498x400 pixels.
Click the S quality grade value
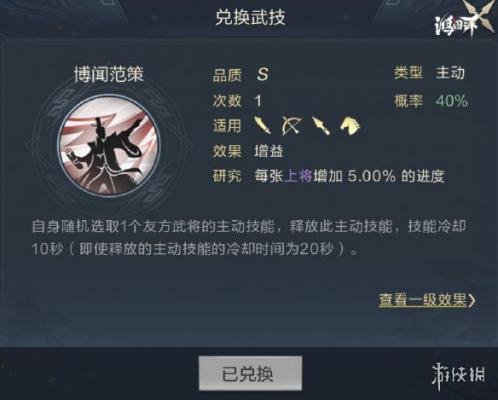point(262,74)
